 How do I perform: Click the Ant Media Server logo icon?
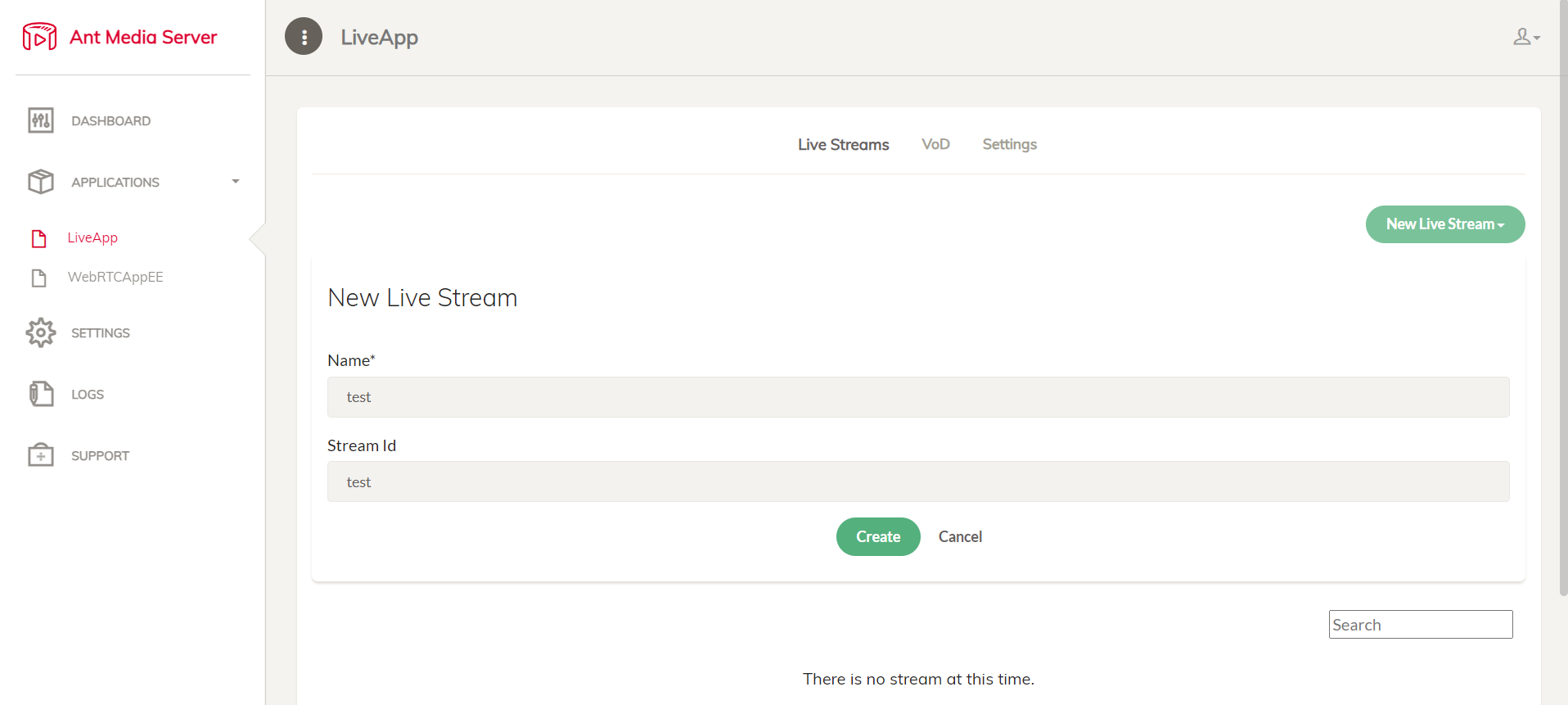click(39, 37)
